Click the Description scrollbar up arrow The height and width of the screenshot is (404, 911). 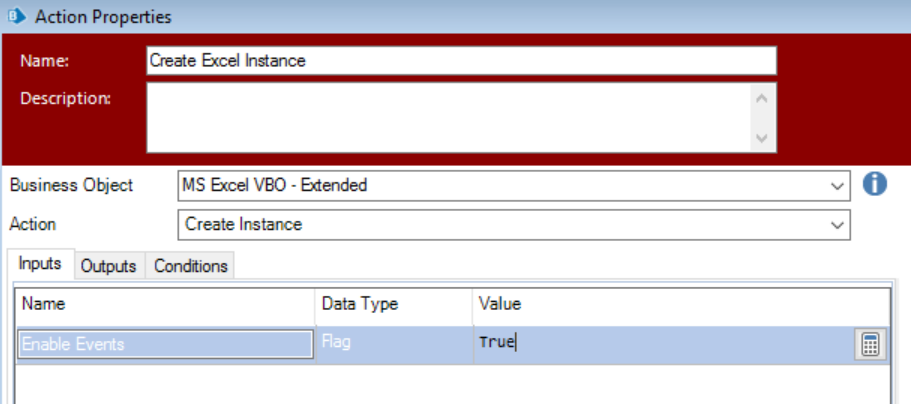click(x=763, y=98)
